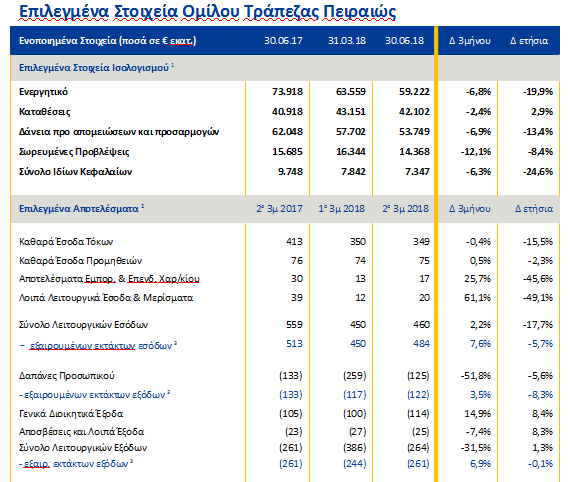Click the blue percentage 7,6%

(x=480, y=344)
